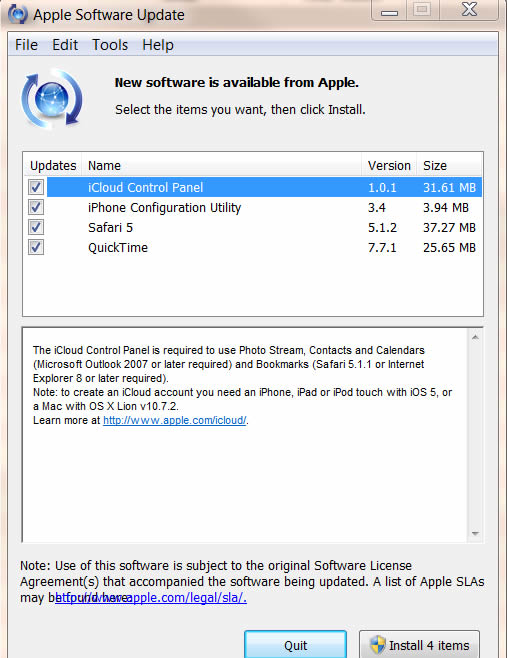Select the iCloud Control Panel row
The height and width of the screenshot is (658, 507).
click(264, 187)
